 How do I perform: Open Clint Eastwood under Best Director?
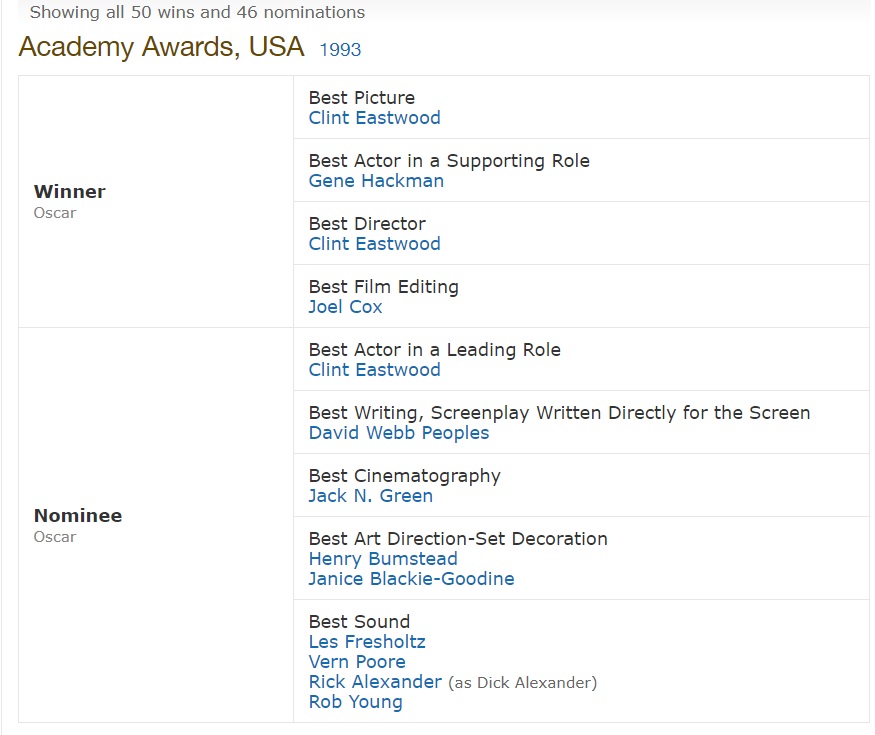pos(374,244)
